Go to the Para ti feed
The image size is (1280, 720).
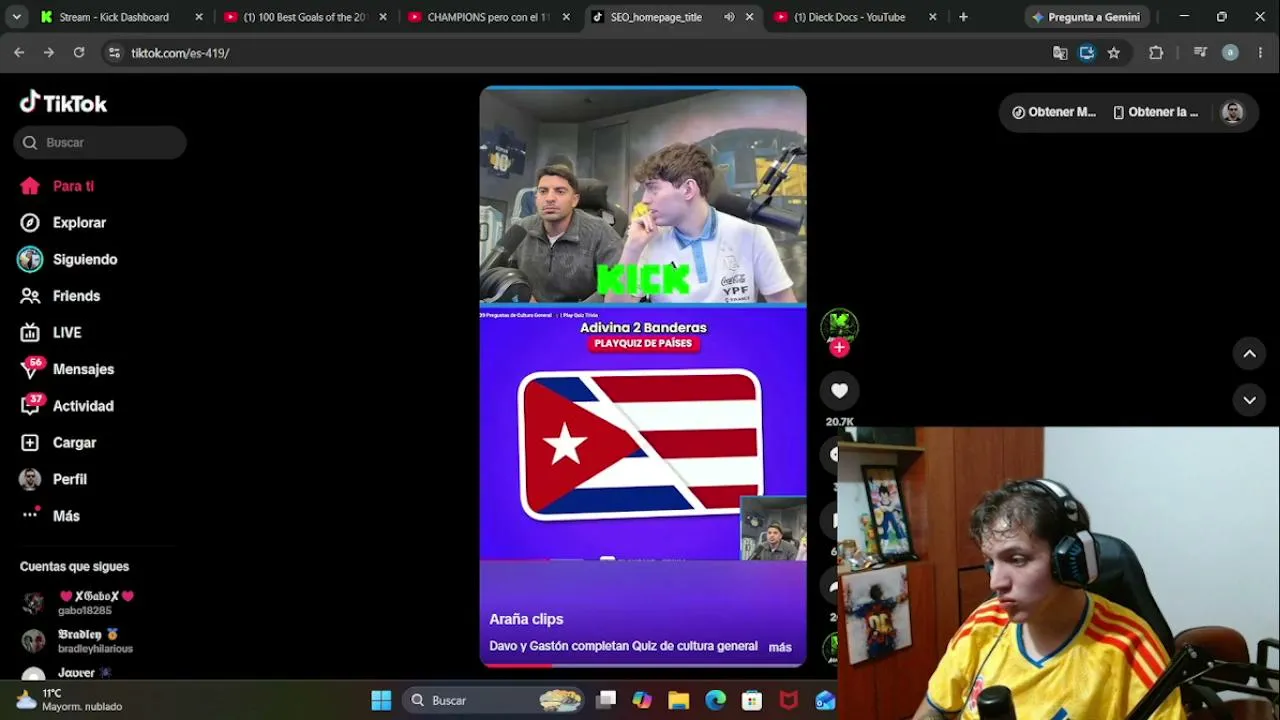tap(57, 186)
